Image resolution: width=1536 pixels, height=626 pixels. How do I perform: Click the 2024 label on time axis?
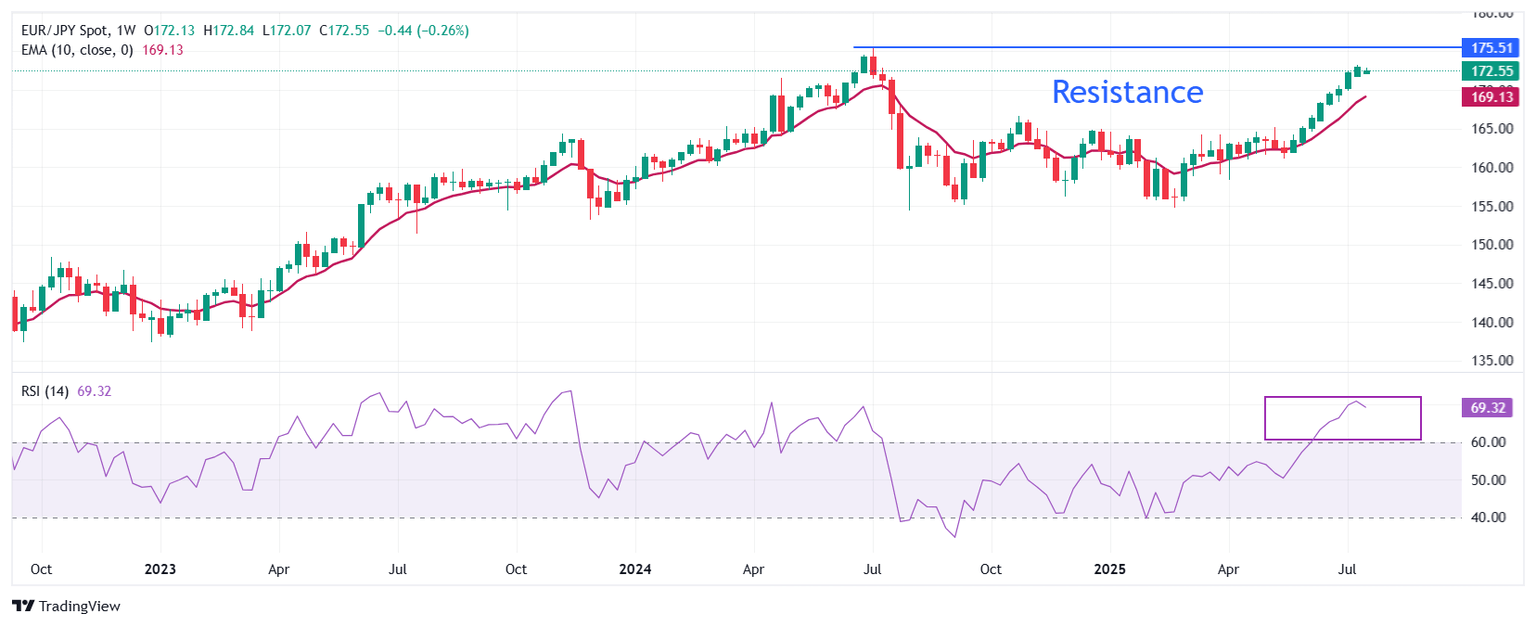click(635, 568)
